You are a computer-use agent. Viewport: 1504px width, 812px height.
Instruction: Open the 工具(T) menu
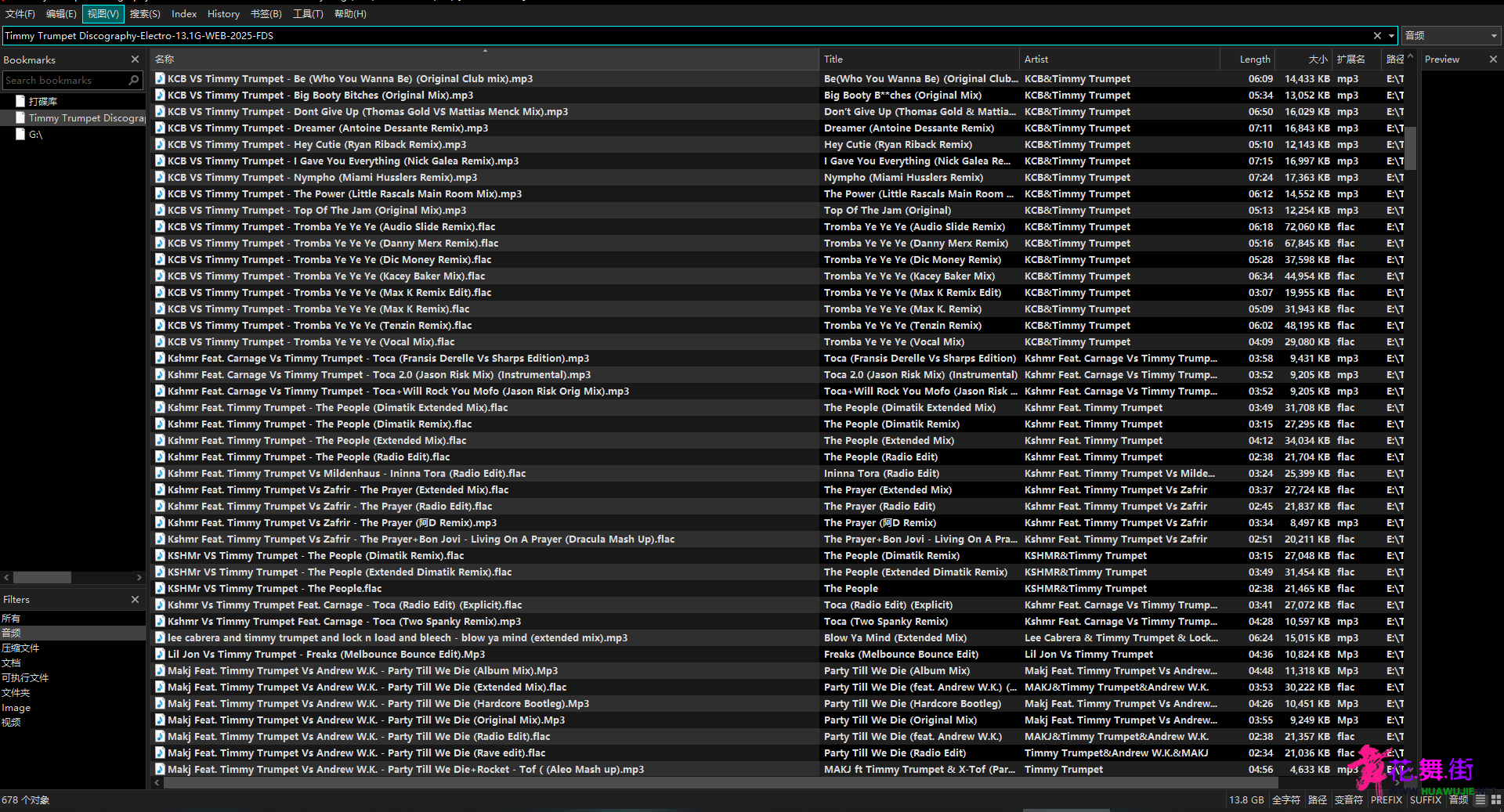pos(308,13)
